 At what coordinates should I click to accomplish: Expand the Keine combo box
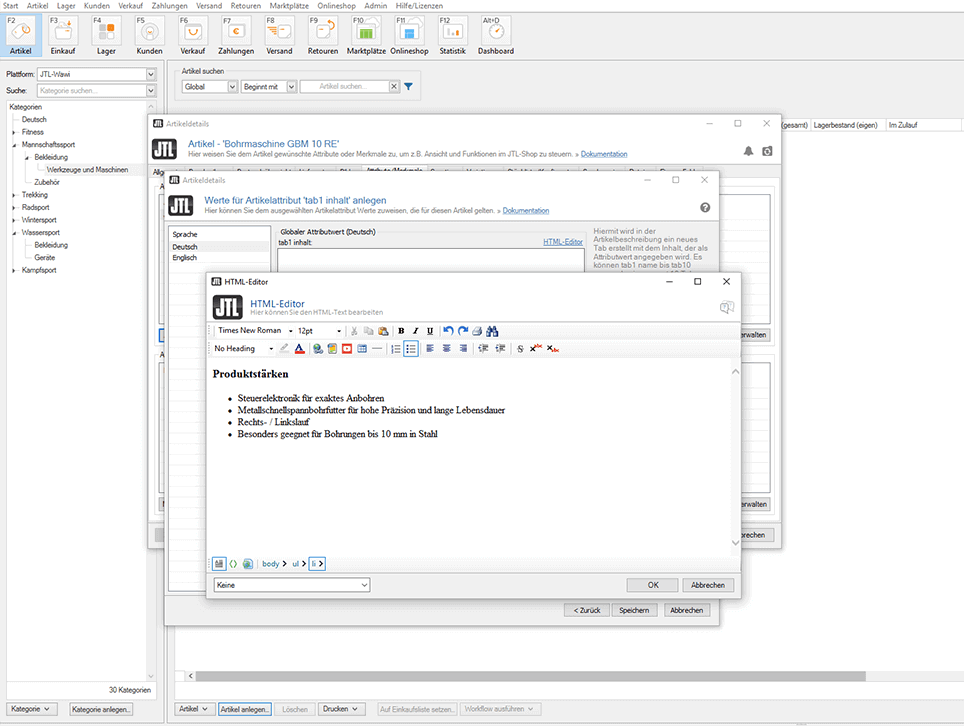point(364,585)
